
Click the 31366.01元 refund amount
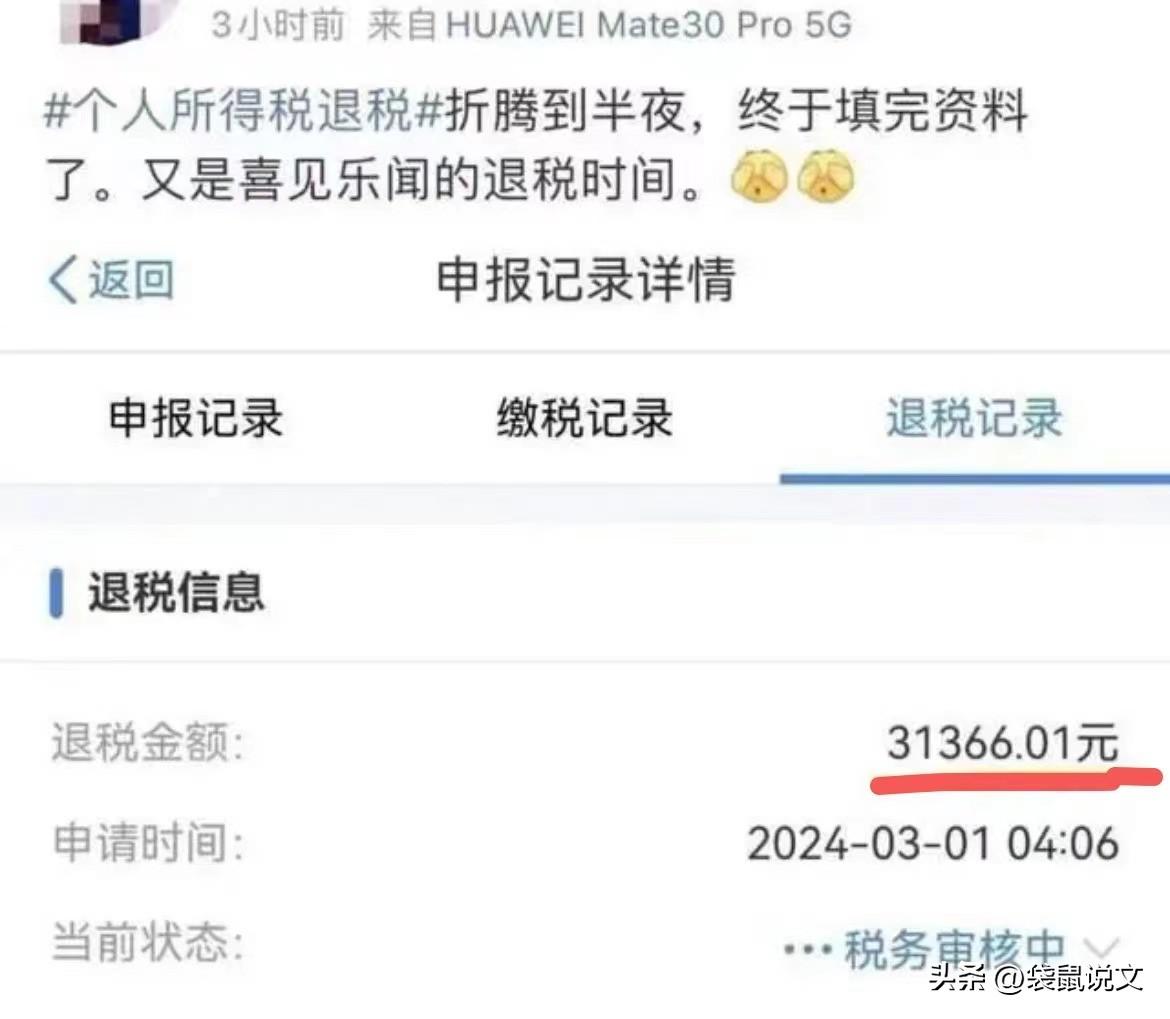click(x=1003, y=744)
